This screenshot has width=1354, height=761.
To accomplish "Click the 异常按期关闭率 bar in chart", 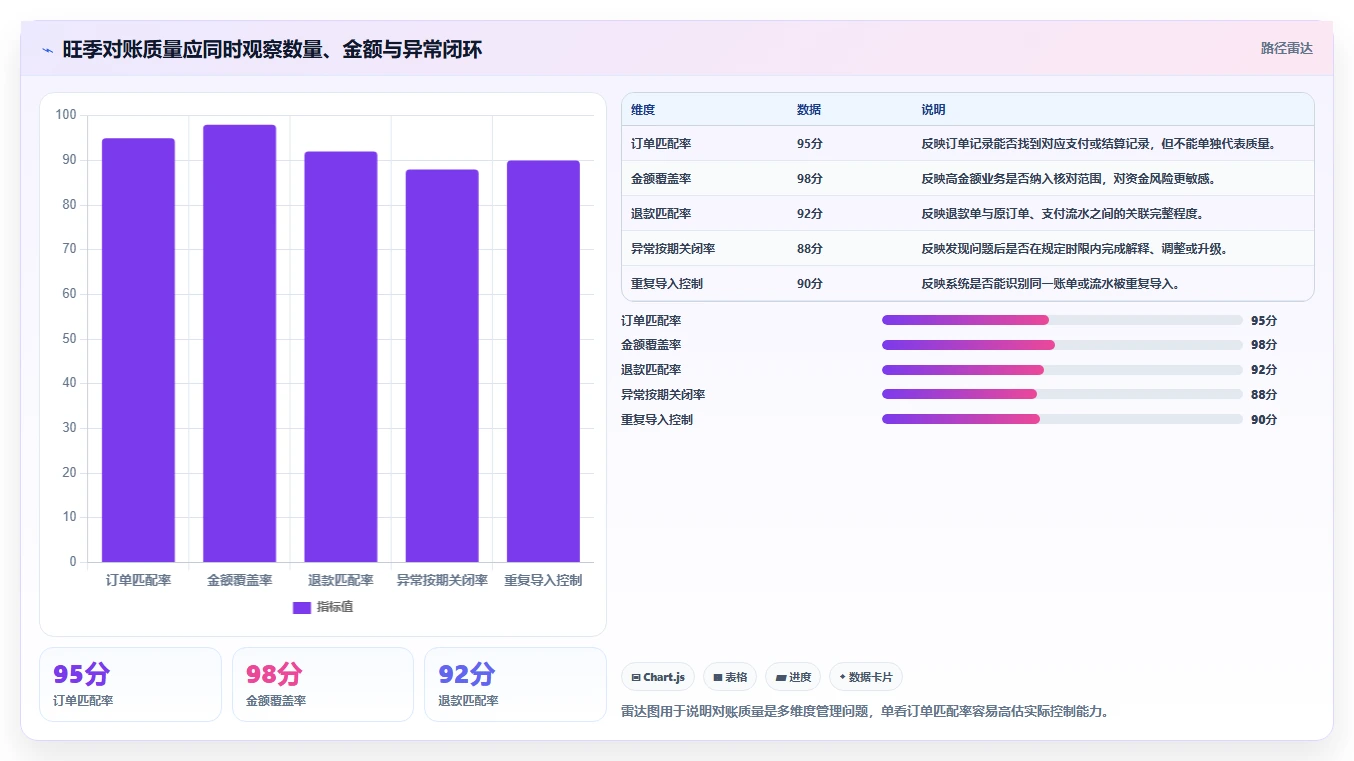I will [x=442, y=366].
